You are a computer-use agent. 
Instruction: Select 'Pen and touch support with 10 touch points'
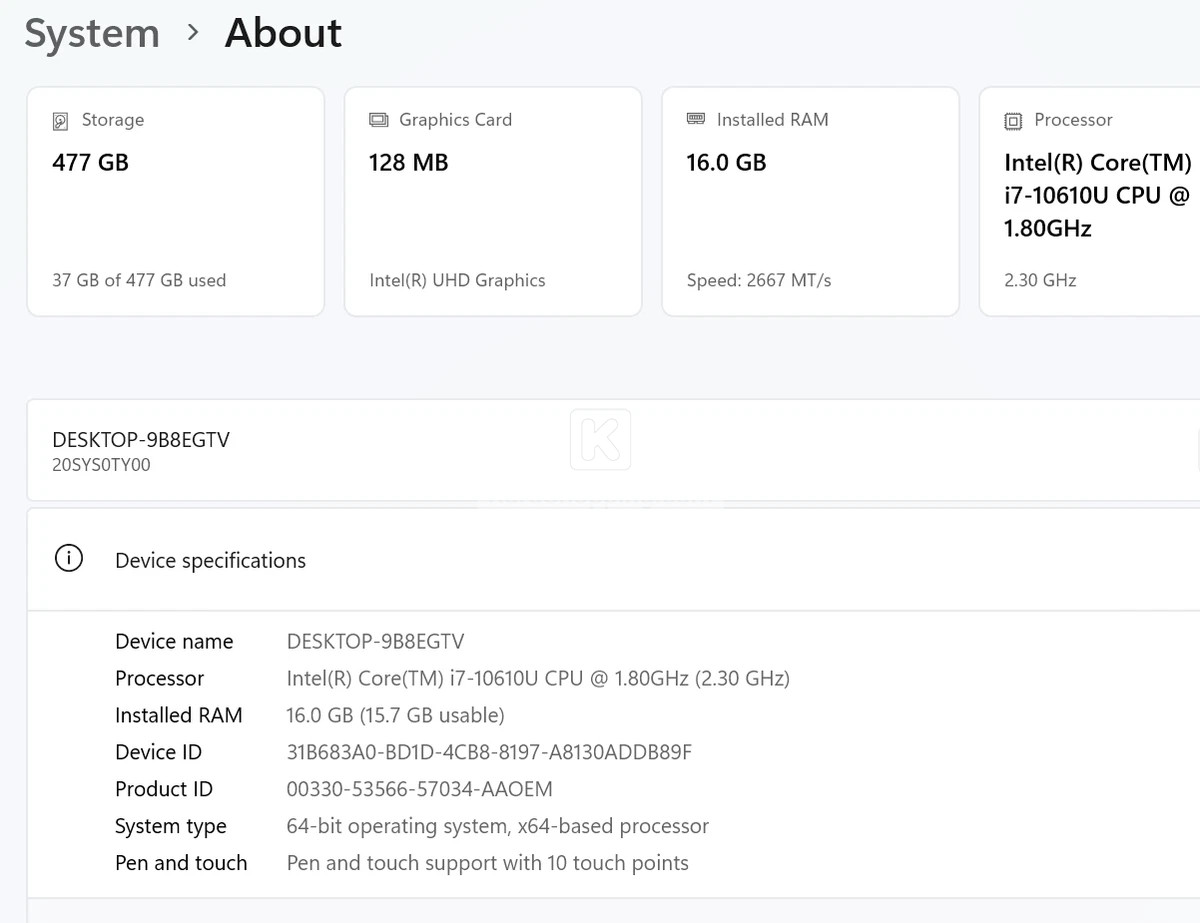coord(487,864)
